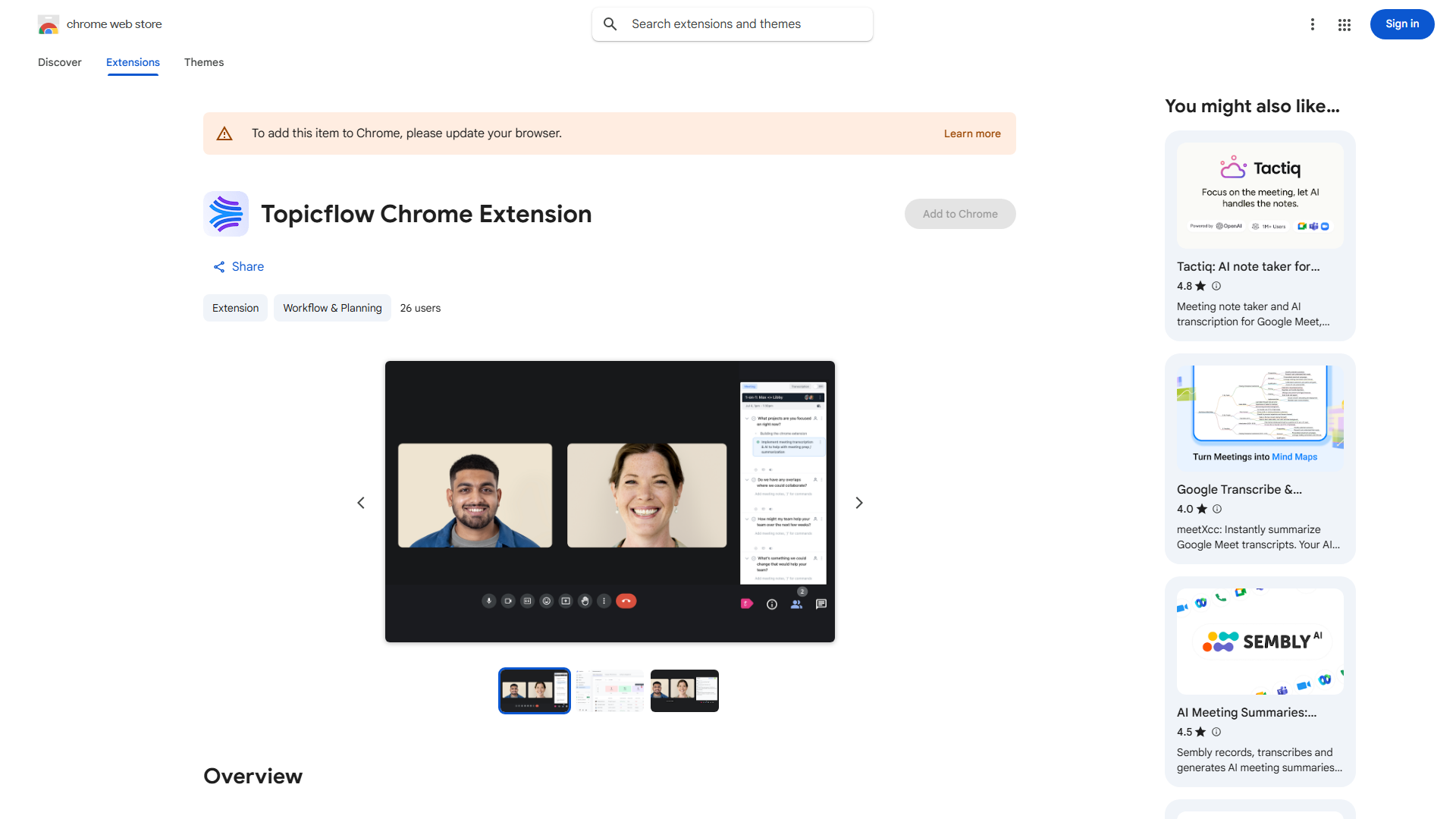Open the three-dot more options menu
Viewport: 1456px width, 819px height.
[1313, 24]
